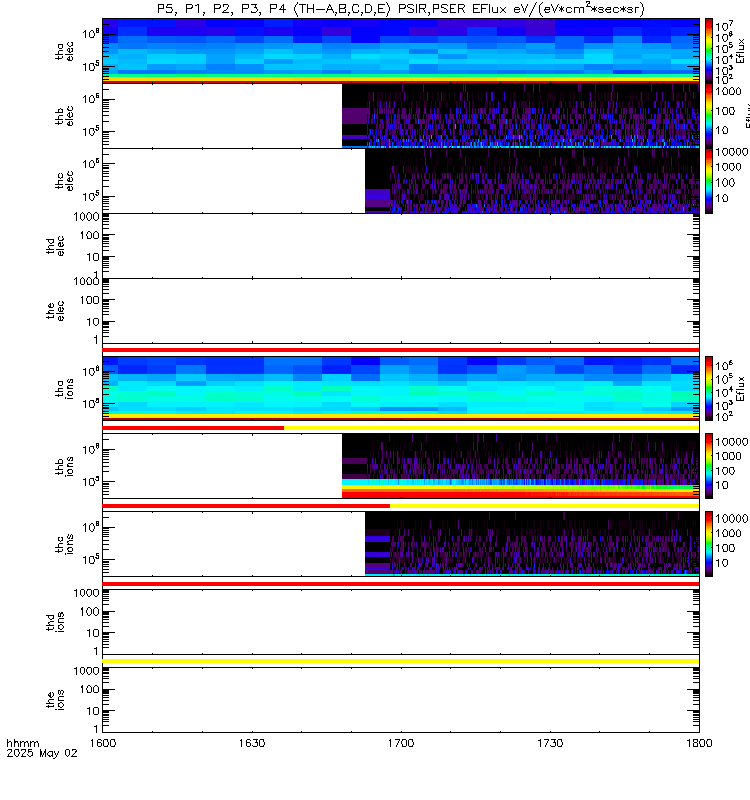
Task: Click the 1000 tick on thd elec axis
Action: 86,216
